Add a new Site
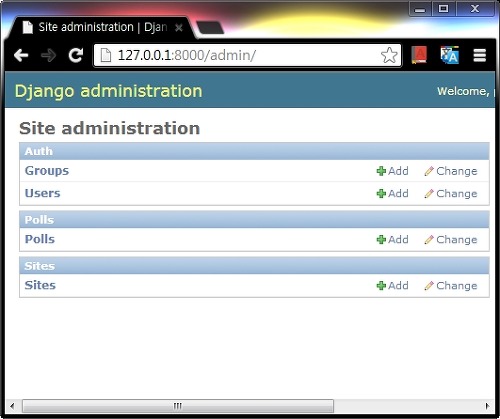This screenshot has height=419, width=500. (x=392, y=286)
